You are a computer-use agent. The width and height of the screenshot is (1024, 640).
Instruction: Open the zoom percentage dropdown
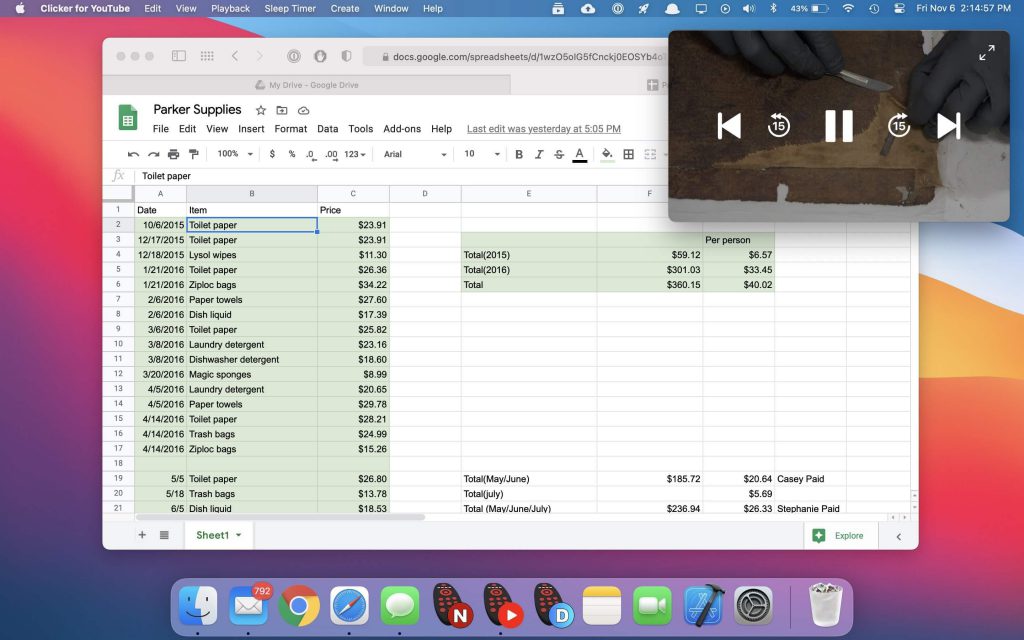point(233,154)
